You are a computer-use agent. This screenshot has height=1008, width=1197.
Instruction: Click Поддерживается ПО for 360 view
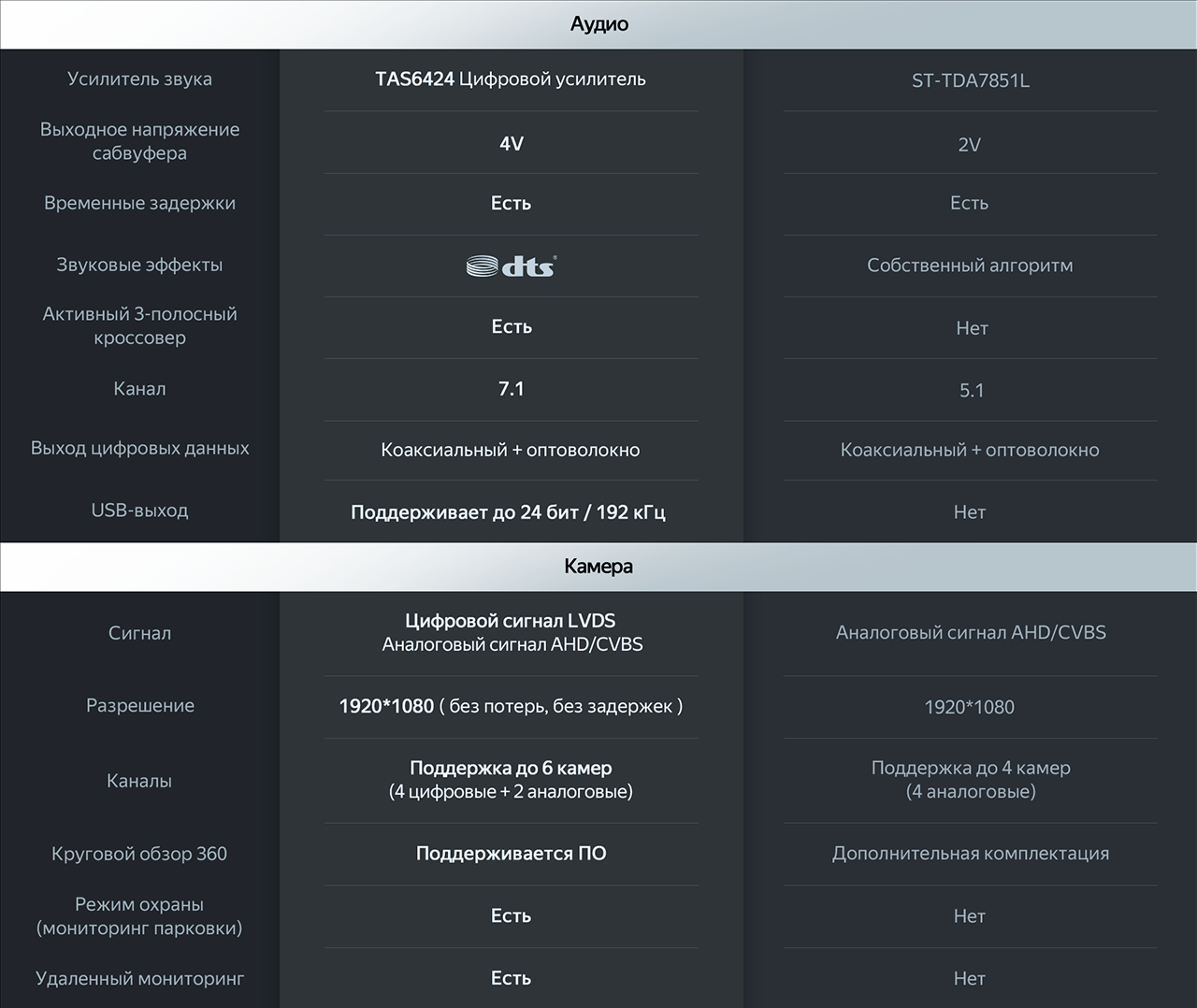click(511, 854)
